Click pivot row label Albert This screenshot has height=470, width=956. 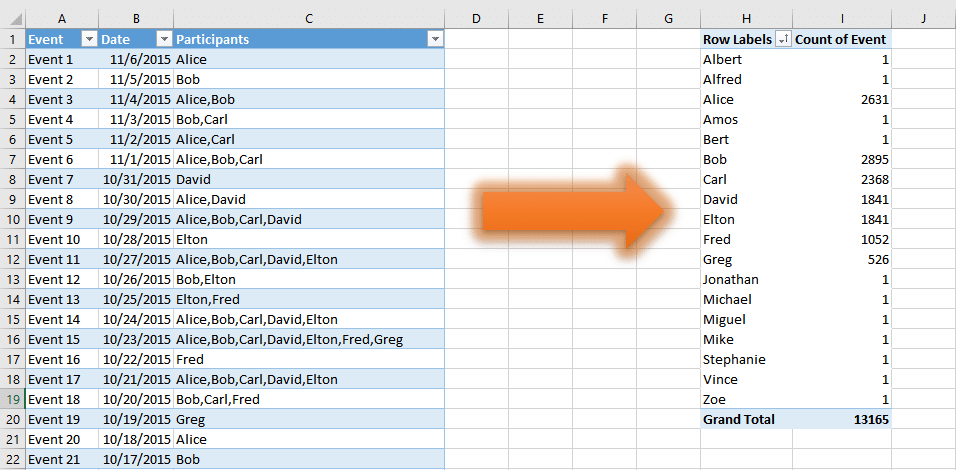point(746,60)
